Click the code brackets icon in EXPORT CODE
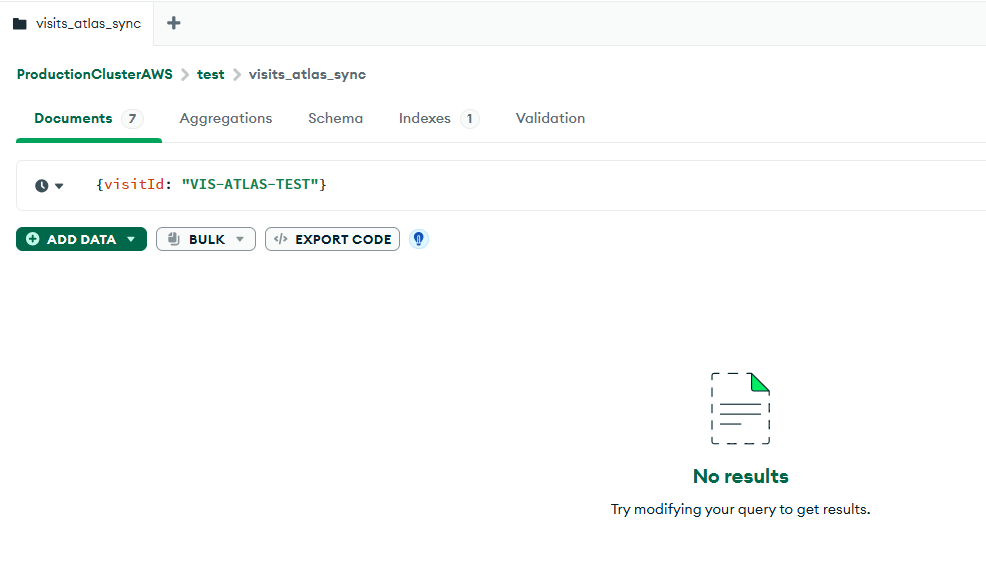Viewport: 986px width, 586px height. [x=281, y=239]
